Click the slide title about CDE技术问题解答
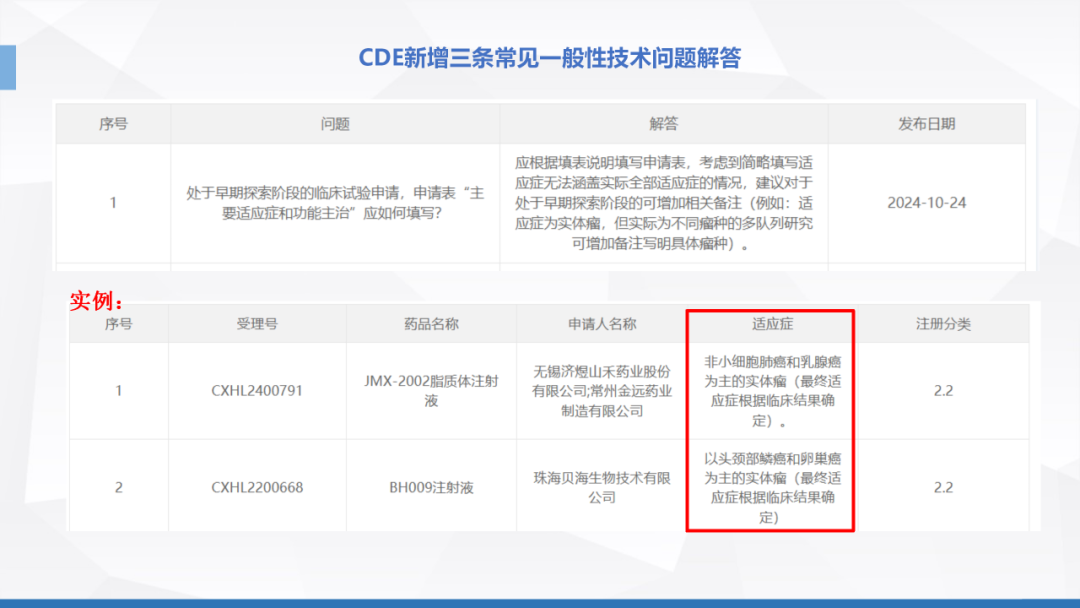Screen dimensions: 1080x608 [x=549, y=58]
